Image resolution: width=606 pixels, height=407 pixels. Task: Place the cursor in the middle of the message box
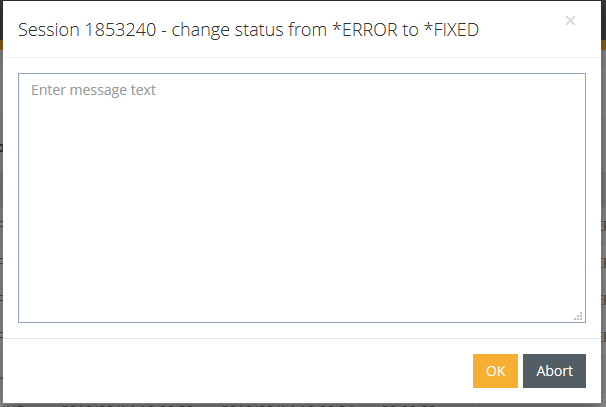click(x=302, y=198)
